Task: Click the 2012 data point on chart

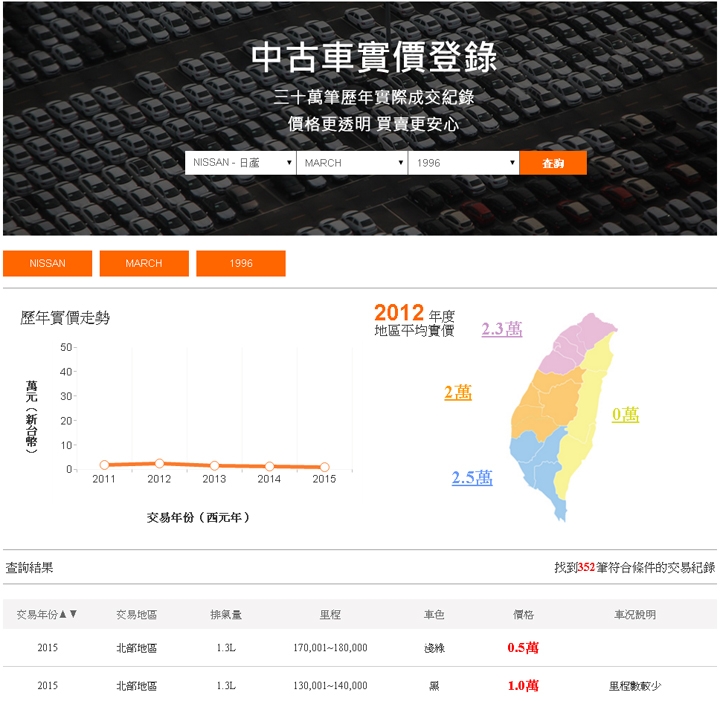Action: point(159,463)
